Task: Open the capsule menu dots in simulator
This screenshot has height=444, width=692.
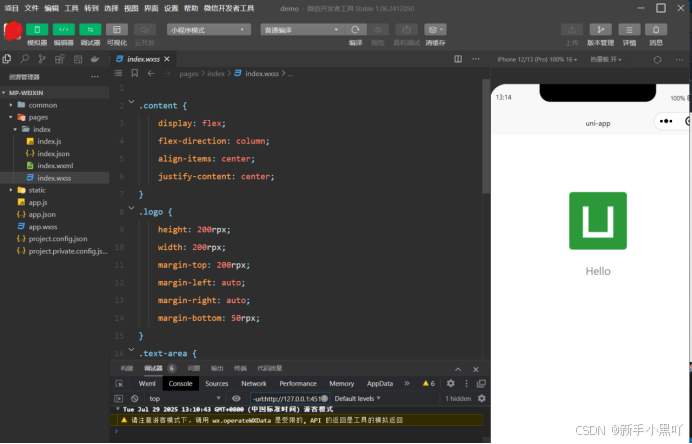Action: pos(666,121)
